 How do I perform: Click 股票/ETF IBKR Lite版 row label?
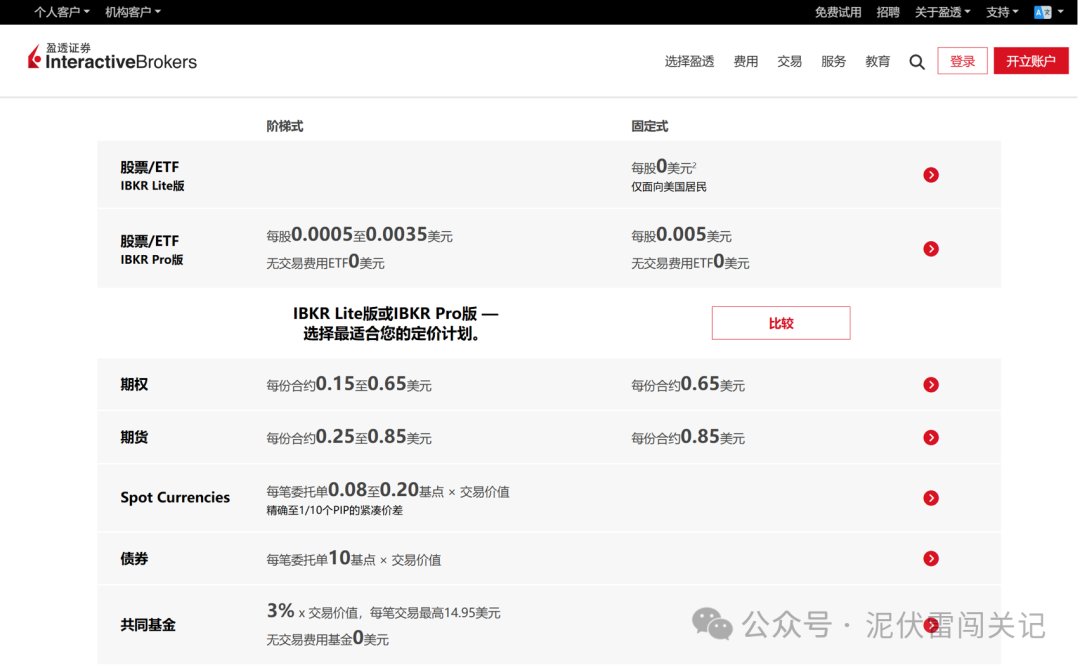pyautogui.click(x=152, y=176)
